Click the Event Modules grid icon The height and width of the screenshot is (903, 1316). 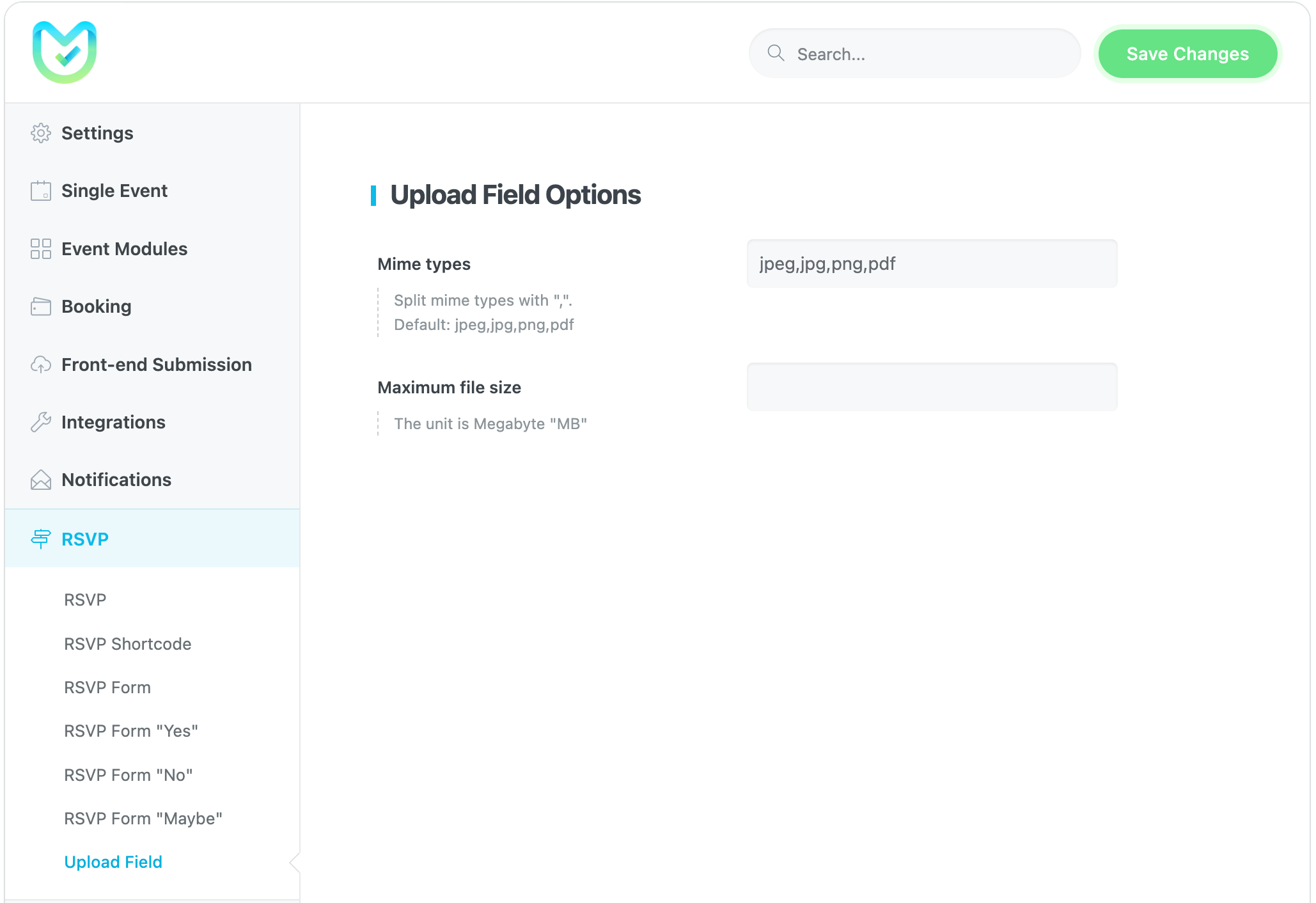pos(41,249)
